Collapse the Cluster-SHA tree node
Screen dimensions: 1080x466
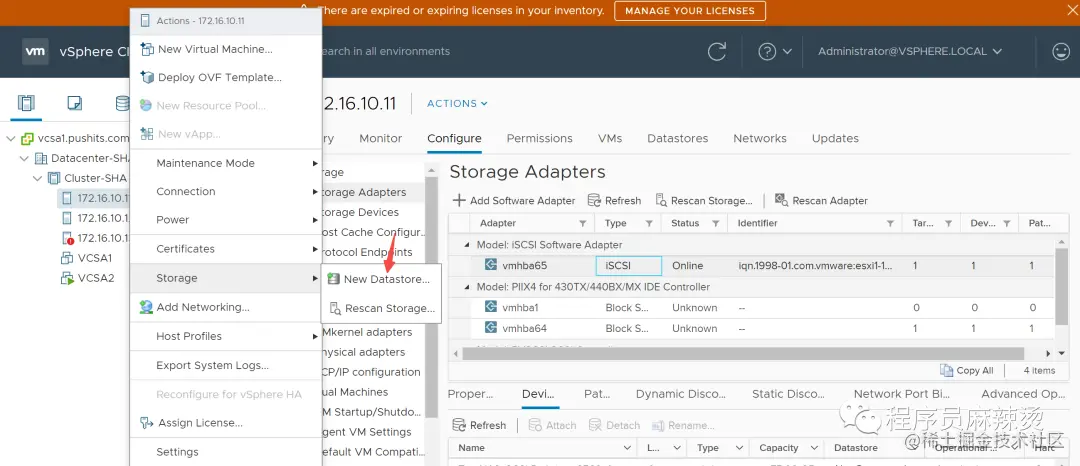click(x=37, y=178)
